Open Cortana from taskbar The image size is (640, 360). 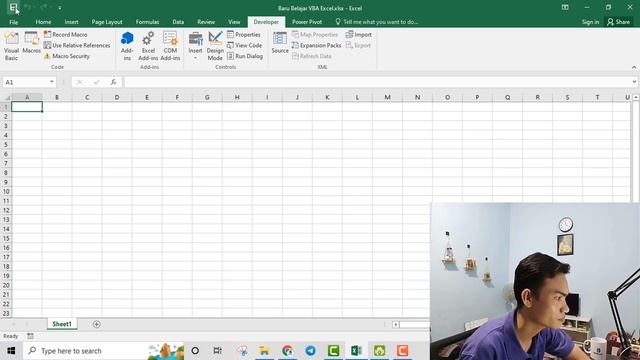195,351
